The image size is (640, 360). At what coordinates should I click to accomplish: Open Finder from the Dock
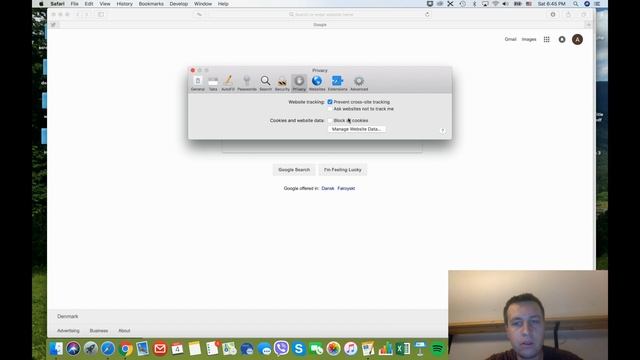[x=56, y=349]
